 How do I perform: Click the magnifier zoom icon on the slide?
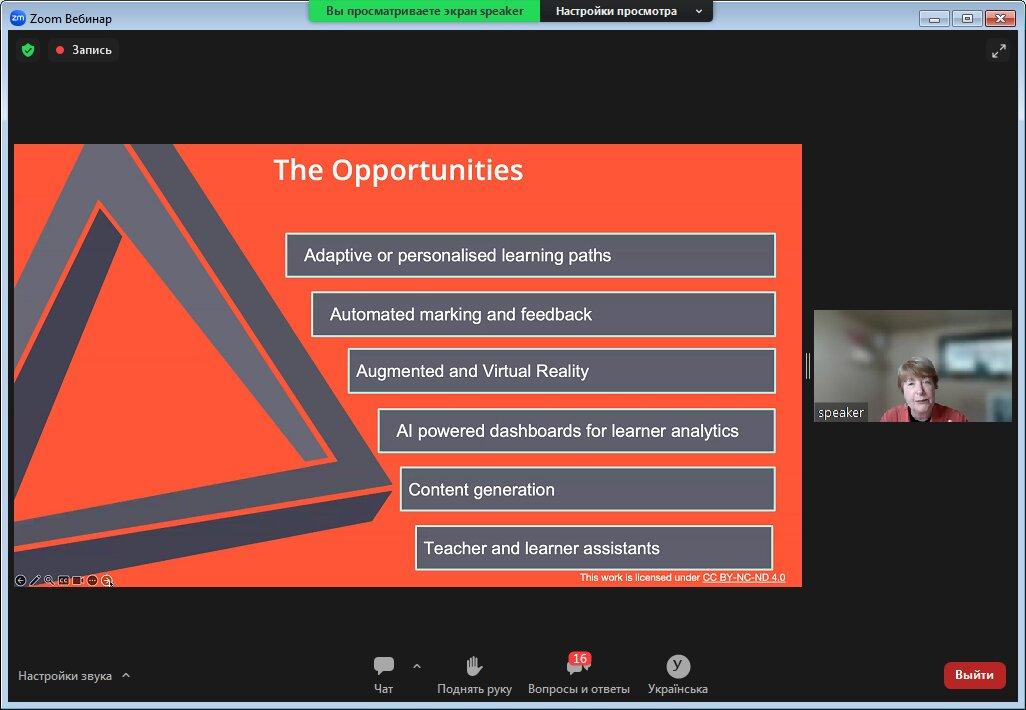(x=49, y=580)
